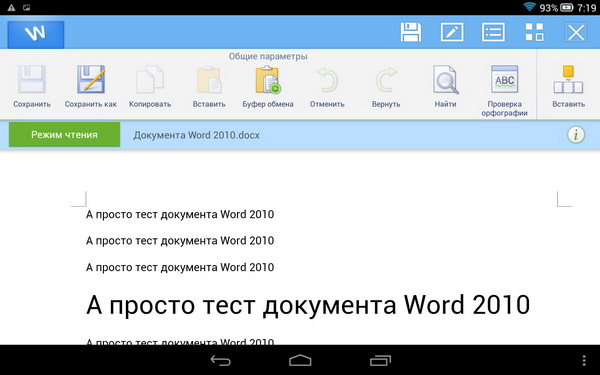Screen dimensions: 600x375
Task: Open the four-squares grid icon
Action: [x=534, y=32]
